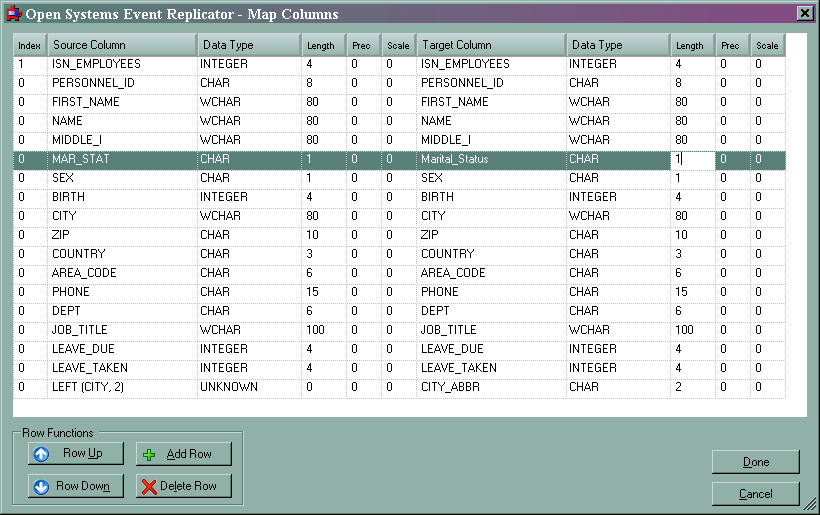820x515 pixels.
Task: Click target FIRST_NAME cell
Action: pyautogui.click(x=491, y=102)
